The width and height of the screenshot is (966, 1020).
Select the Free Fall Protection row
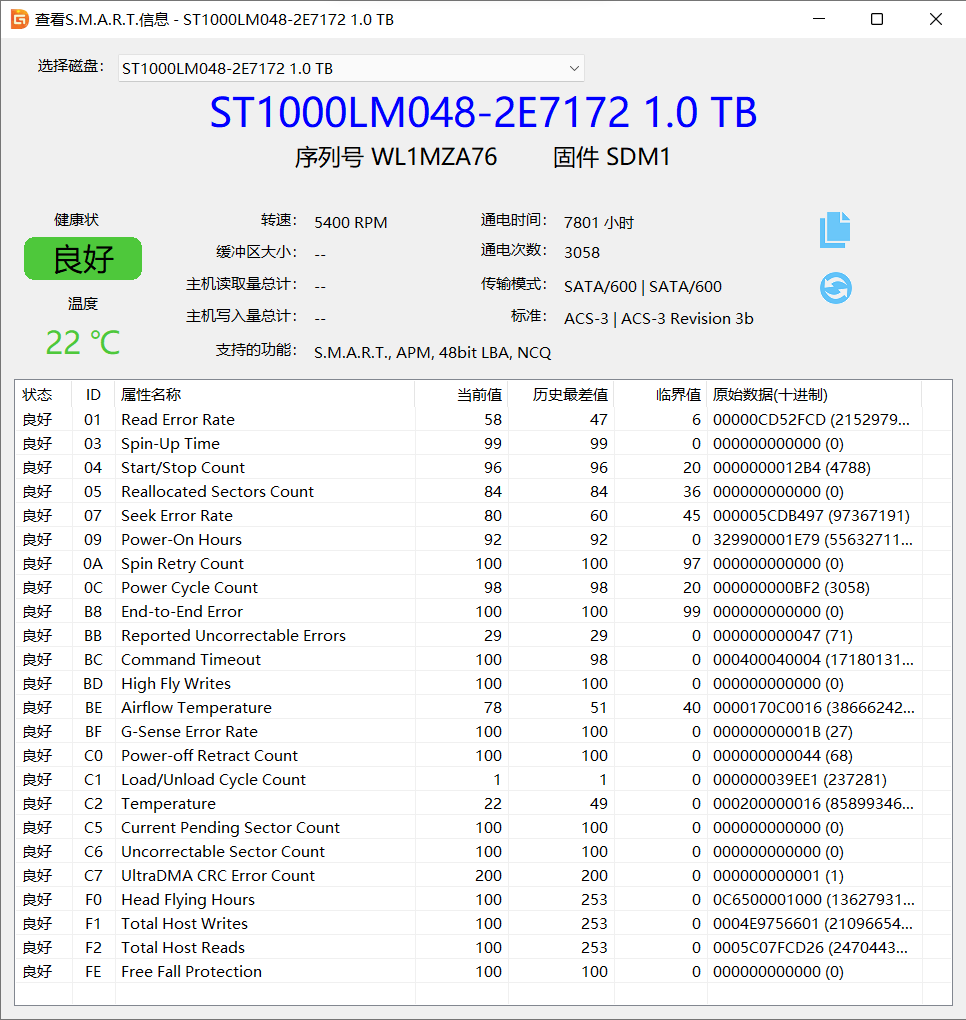coord(191,972)
